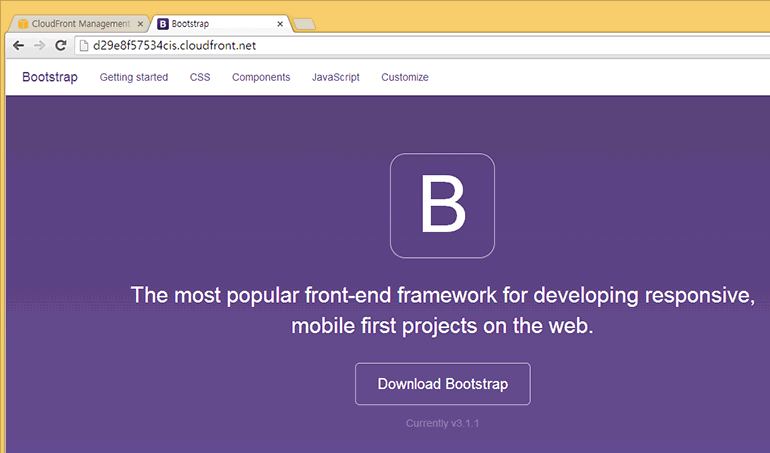This screenshot has height=453, width=770.
Task: Click the page icon in address bar
Action: 82,46
